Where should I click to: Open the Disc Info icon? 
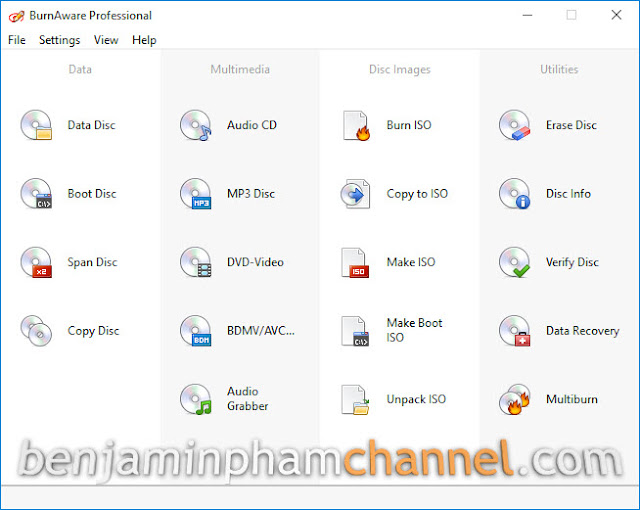[515, 193]
